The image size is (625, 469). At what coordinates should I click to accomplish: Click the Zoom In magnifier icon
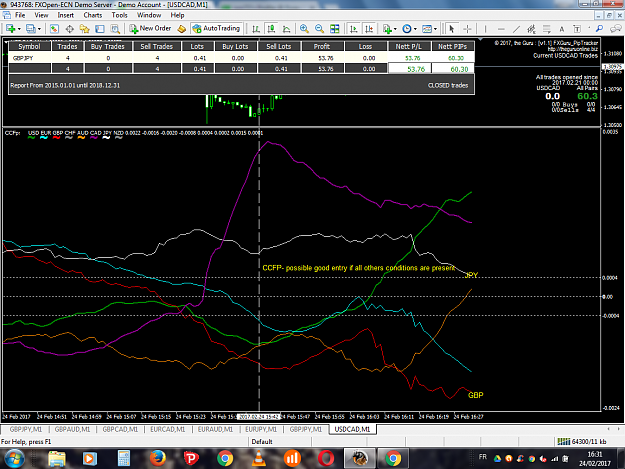pos(304,29)
